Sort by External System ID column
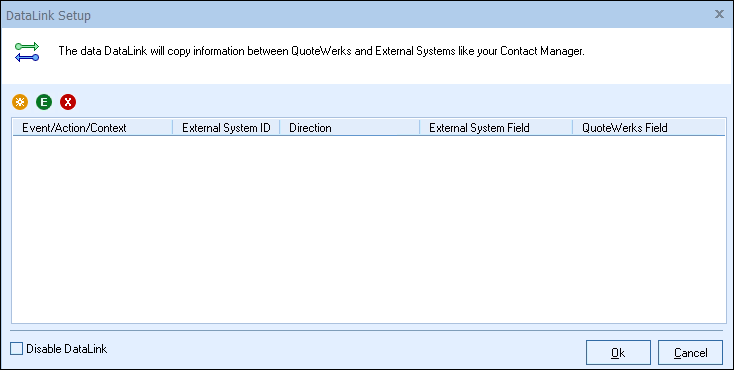This screenshot has height=370, width=734. click(x=226, y=127)
